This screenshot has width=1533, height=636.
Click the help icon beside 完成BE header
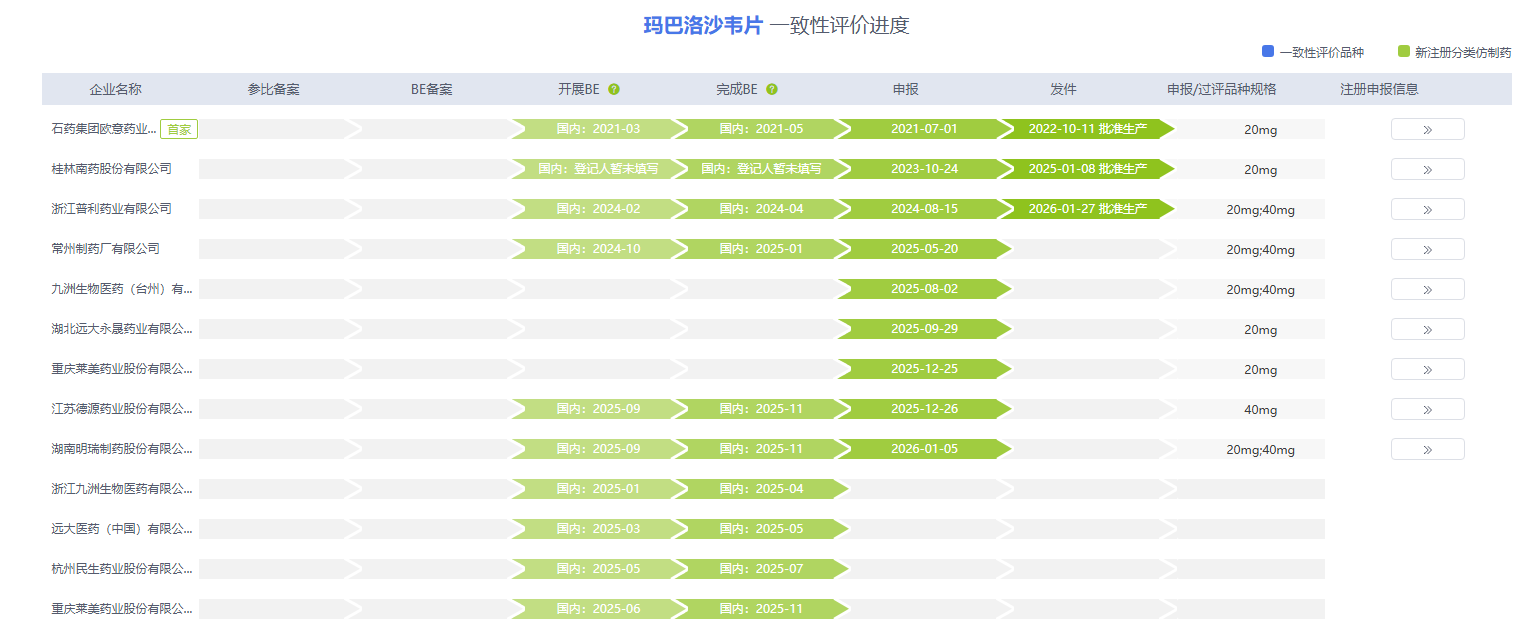772,89
